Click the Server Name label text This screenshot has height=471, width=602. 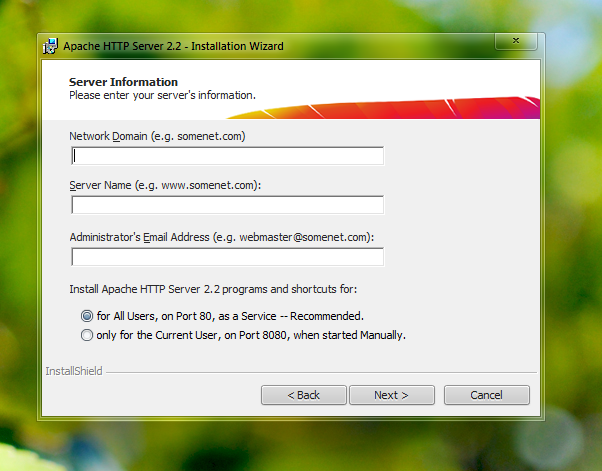tap(165, 185)
